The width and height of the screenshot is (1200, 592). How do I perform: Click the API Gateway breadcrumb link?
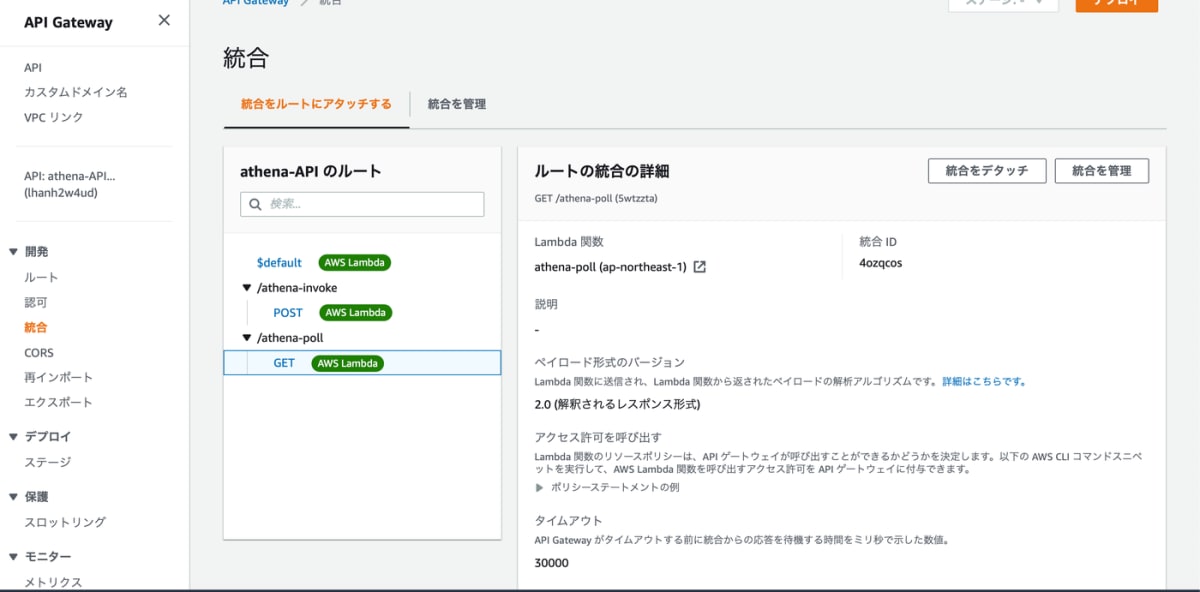256,3
